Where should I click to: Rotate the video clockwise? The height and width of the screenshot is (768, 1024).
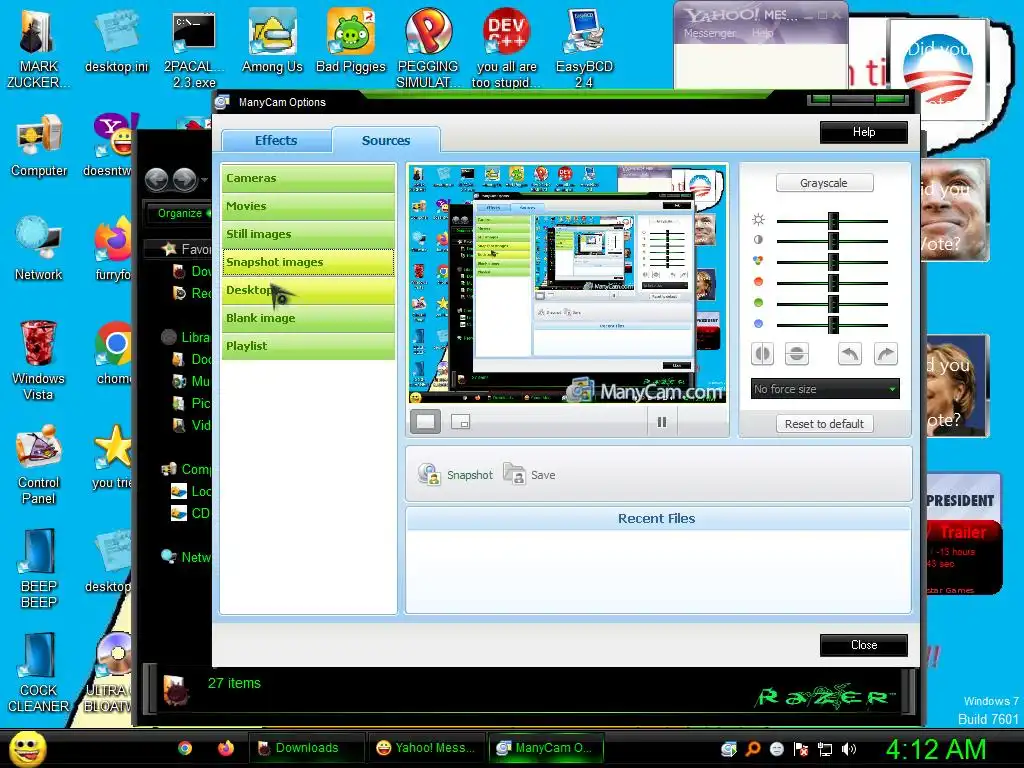point(886,354)
